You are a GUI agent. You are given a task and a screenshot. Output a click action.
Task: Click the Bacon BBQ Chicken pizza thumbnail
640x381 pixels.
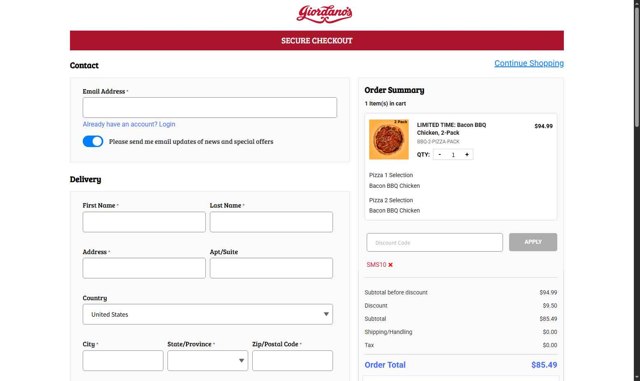pyautogui.click(x=389, y=139)
